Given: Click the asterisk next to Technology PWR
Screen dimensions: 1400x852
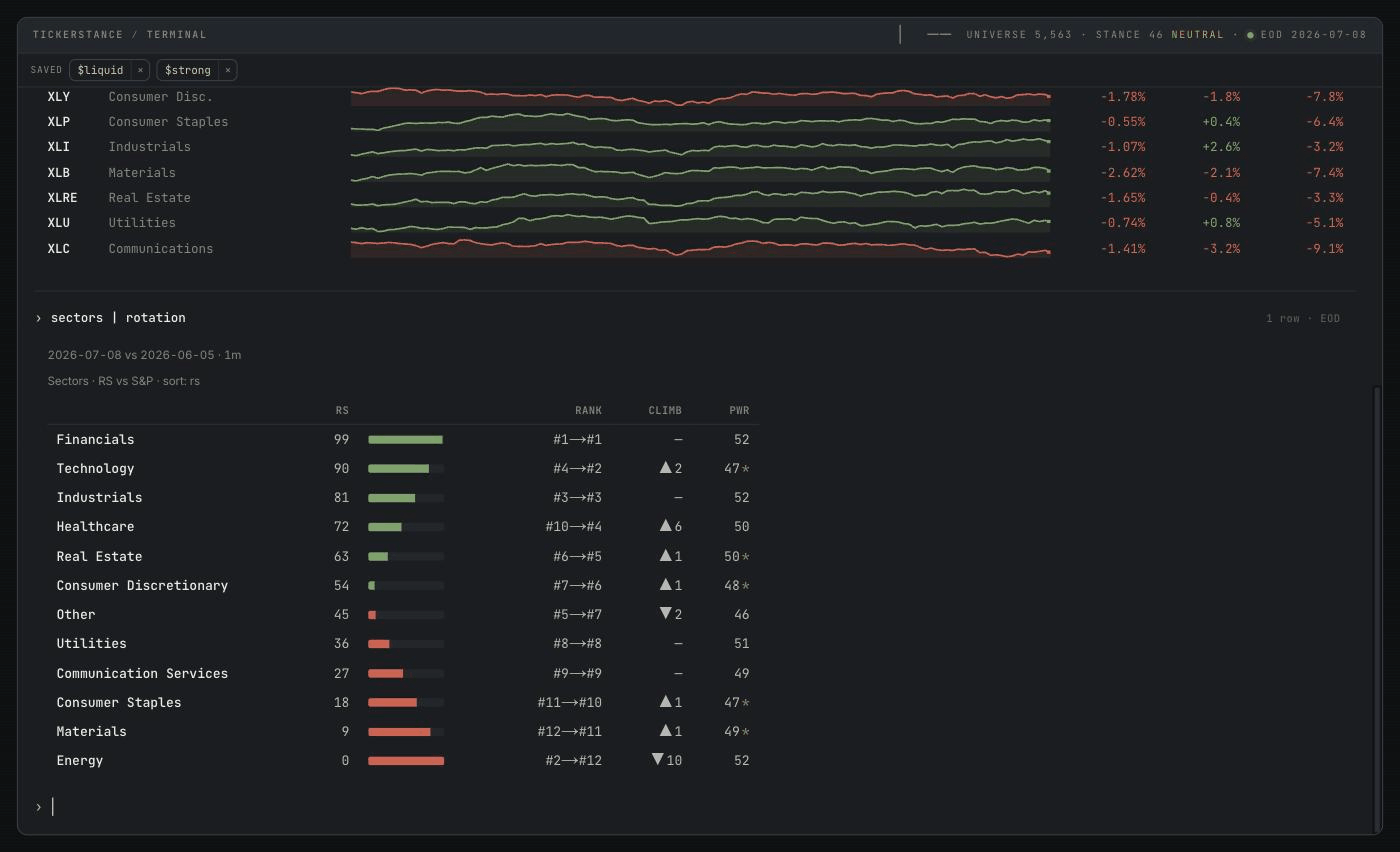Looking at the screenshot, I should pos(746,469).
